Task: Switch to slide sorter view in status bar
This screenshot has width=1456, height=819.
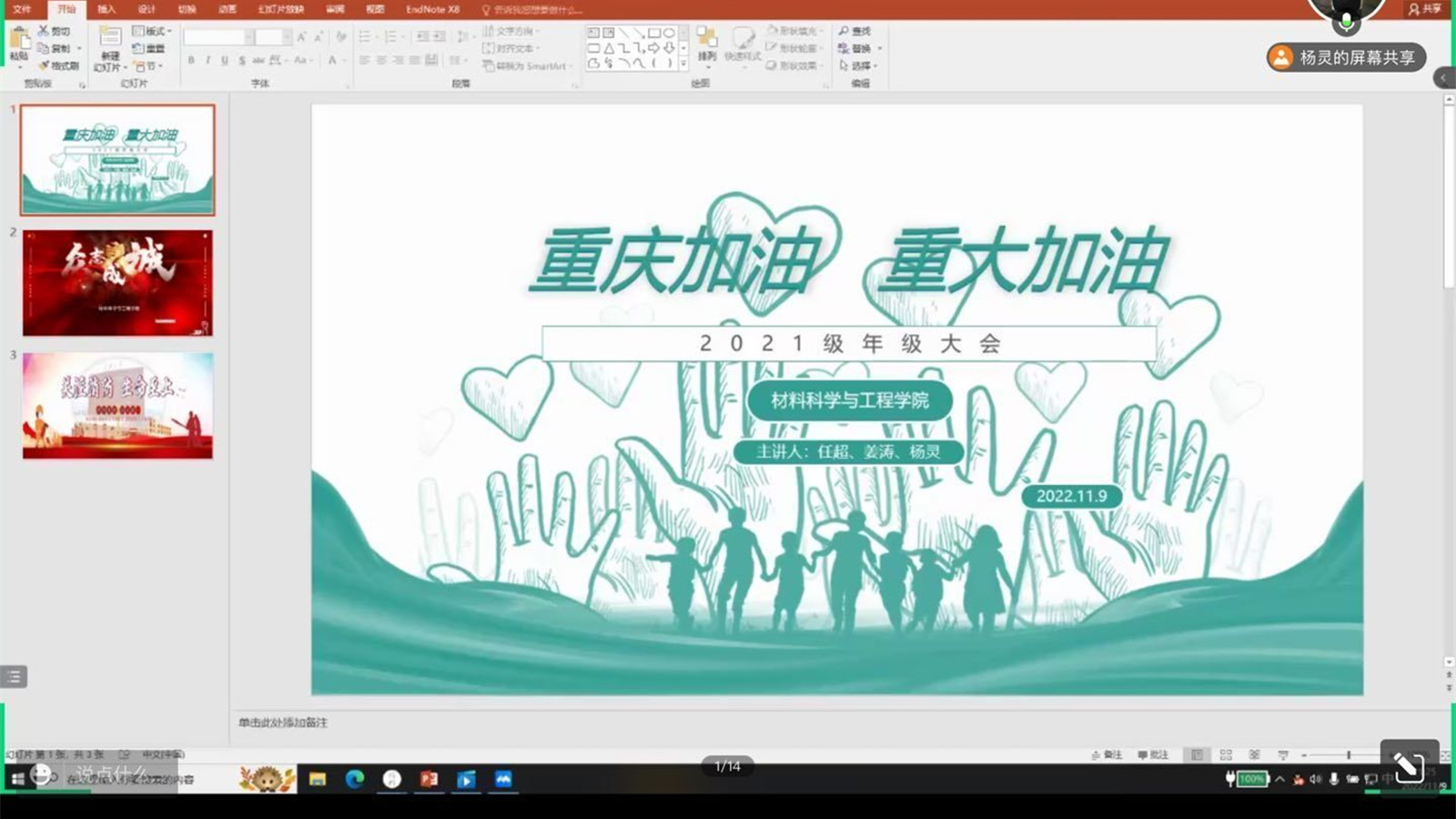Action: click(x=1226, y=754)
